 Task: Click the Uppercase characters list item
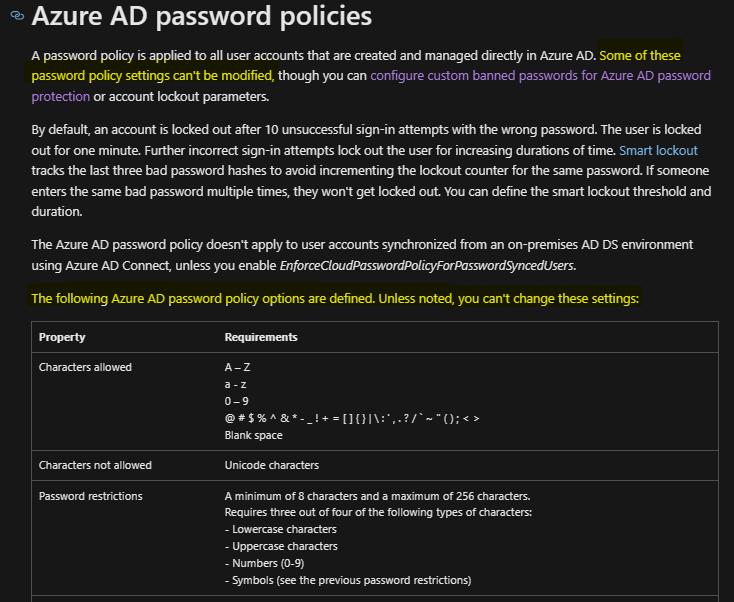tap(281, 546)
